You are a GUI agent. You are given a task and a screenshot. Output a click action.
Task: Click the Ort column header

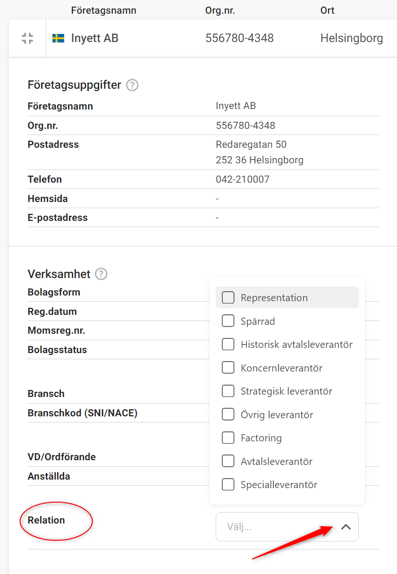tap(327, 10)
